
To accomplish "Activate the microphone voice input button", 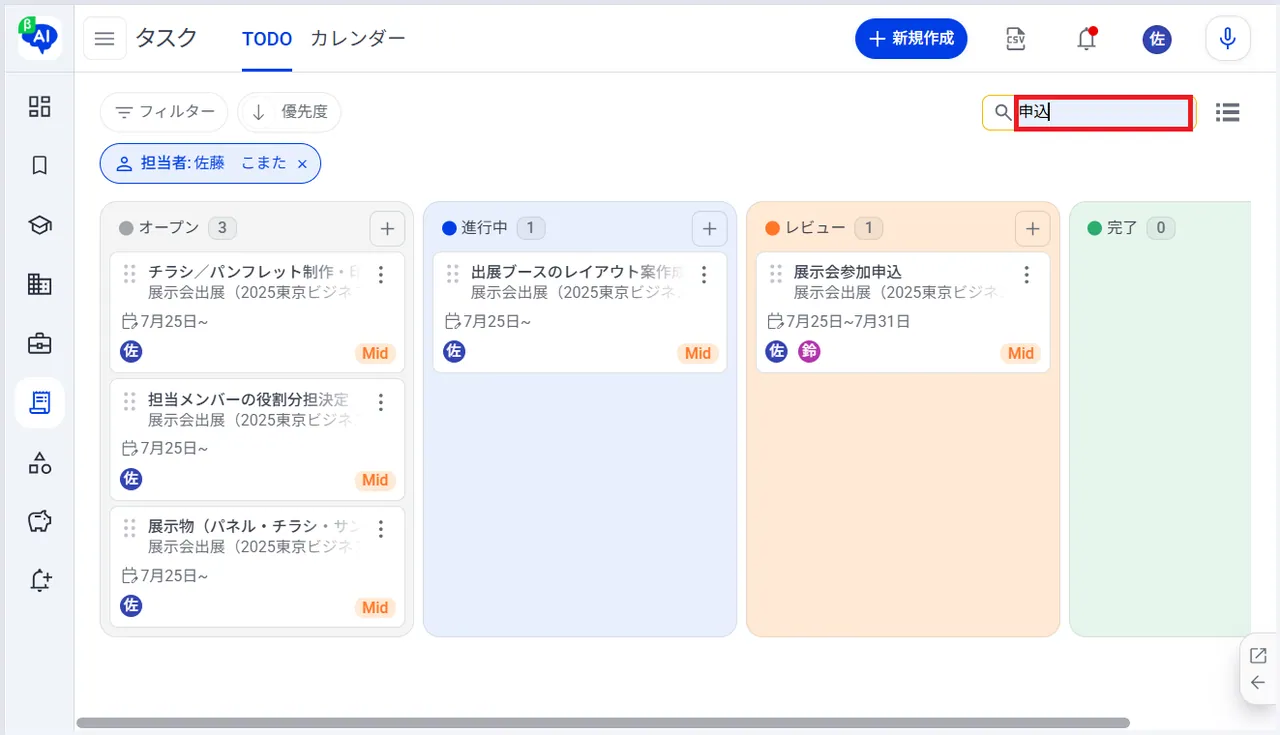I will click(1228, 39).
